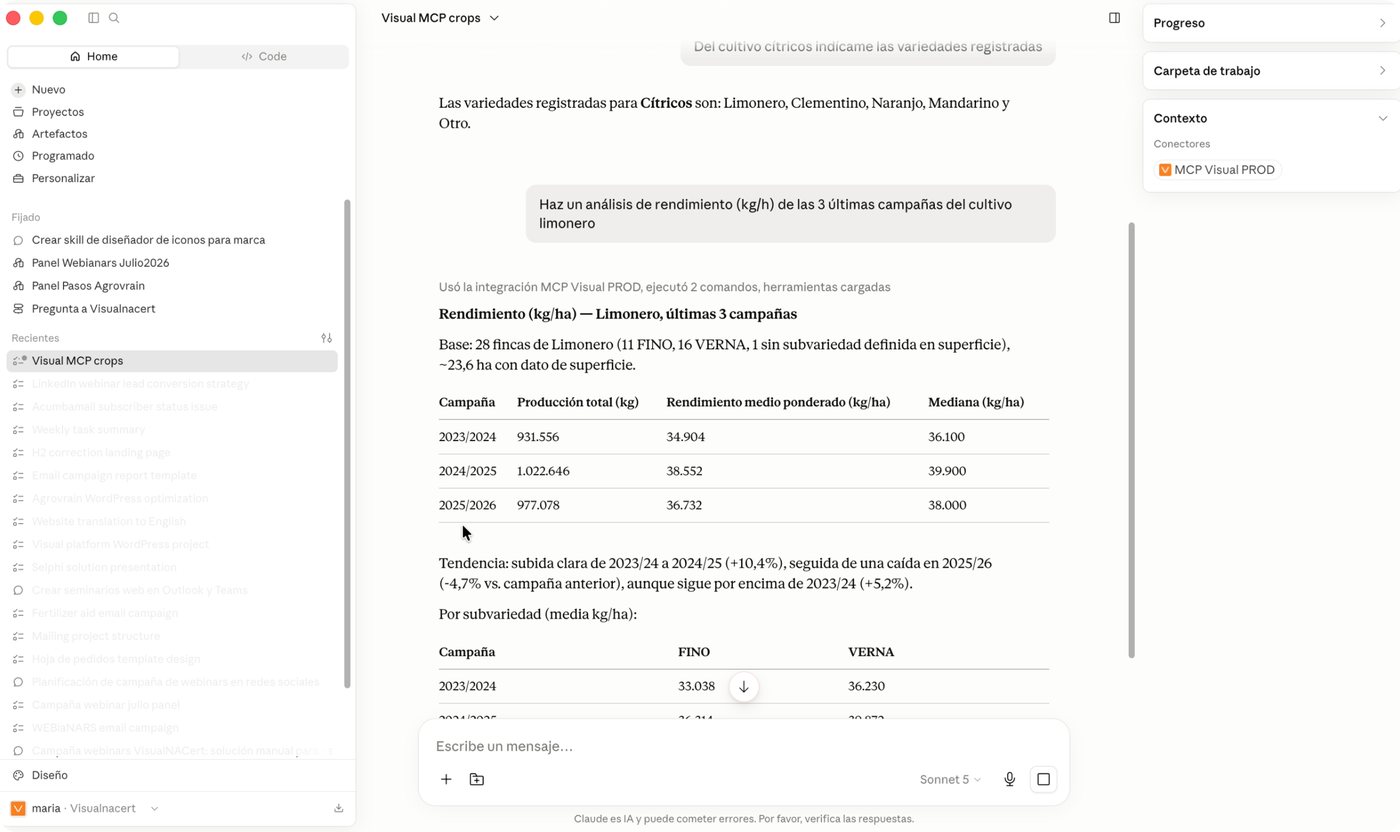This screenshot has width=1400, height=832.
Task: Start a new chat with Nuevo
Action: (x=48, y=90)
